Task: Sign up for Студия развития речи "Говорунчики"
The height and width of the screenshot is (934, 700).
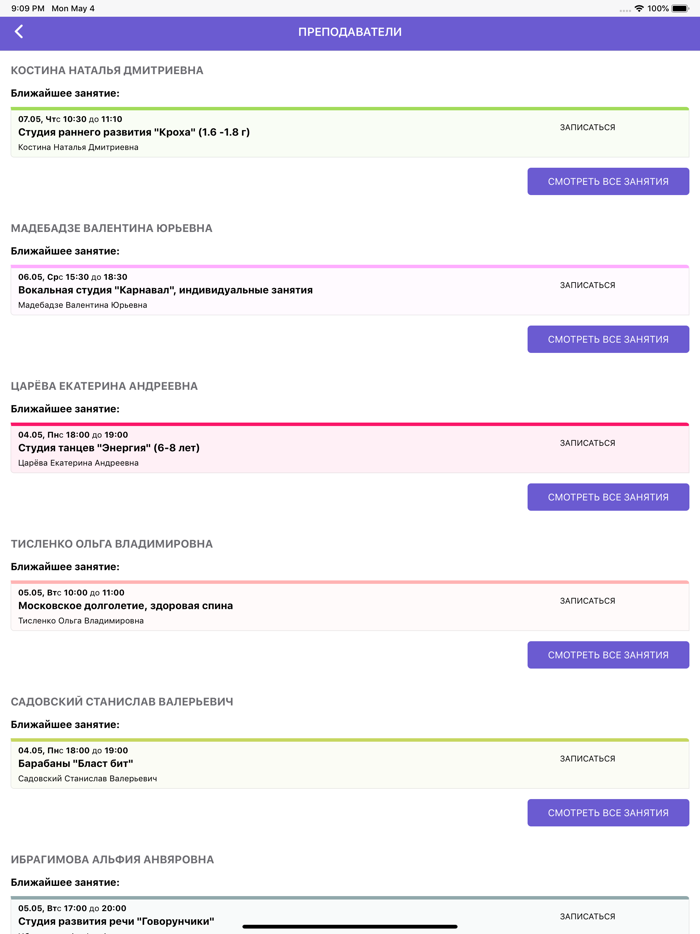Action: pyautogui.click(x=587, y=917)
